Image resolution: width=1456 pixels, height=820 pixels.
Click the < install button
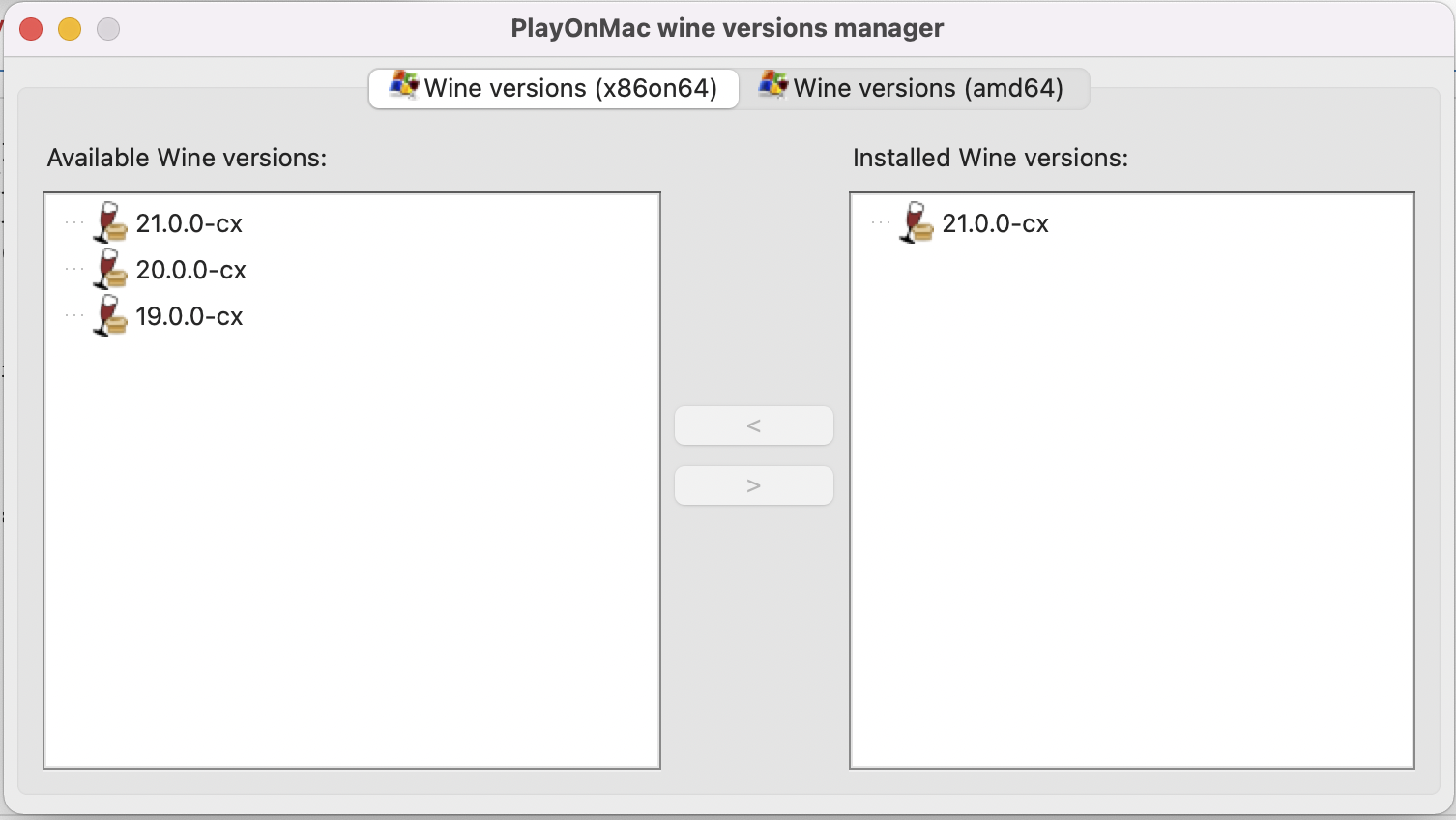click(x=753, y=425)
